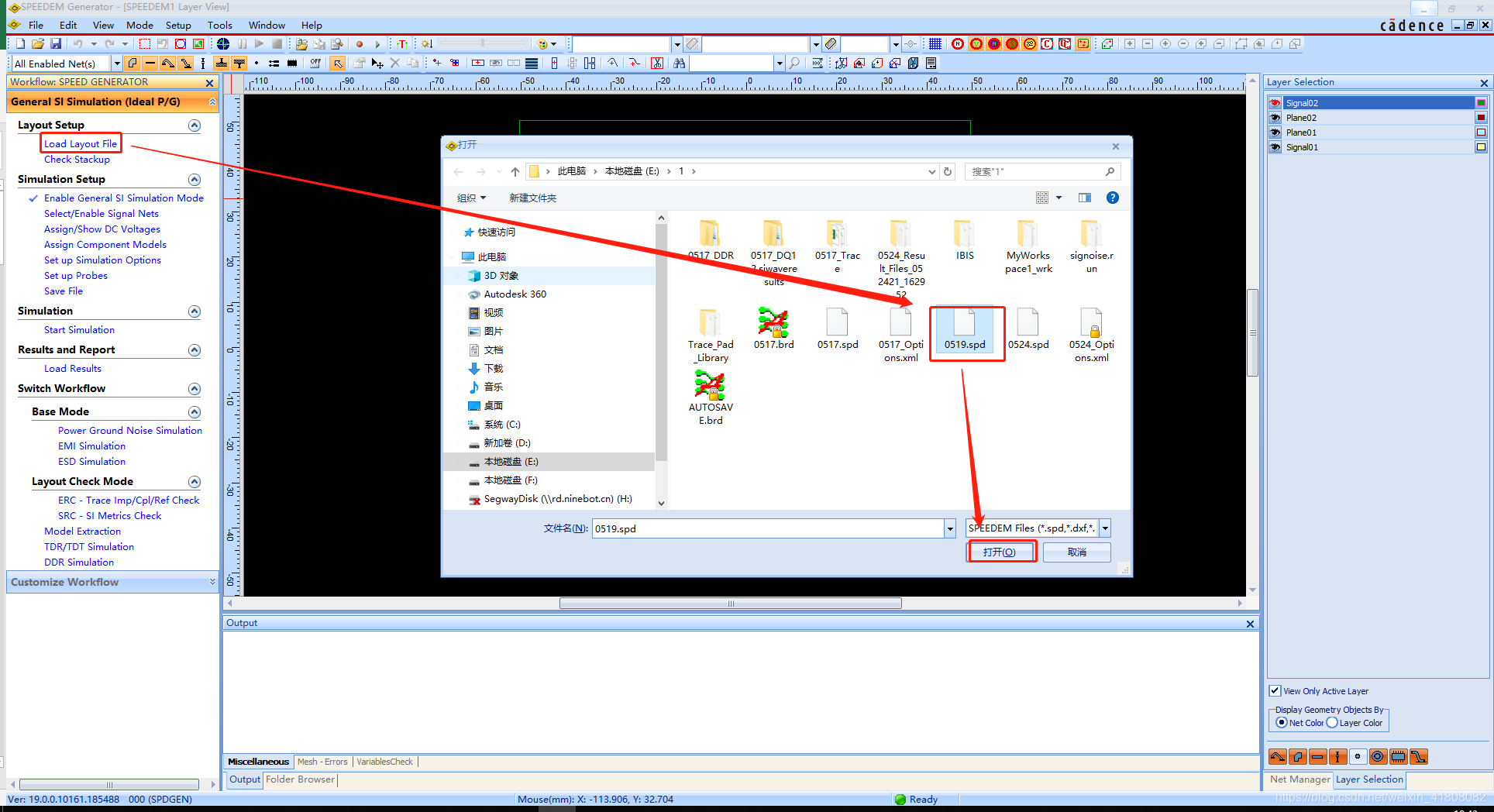
Task: Open the view mode dropdown in dialog
Action: tap(1059, 198)
